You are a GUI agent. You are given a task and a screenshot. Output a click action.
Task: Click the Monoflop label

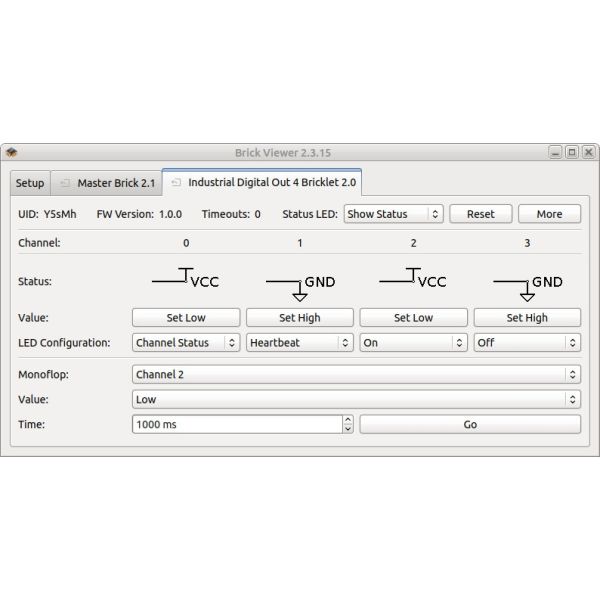[x=43, y=374]
